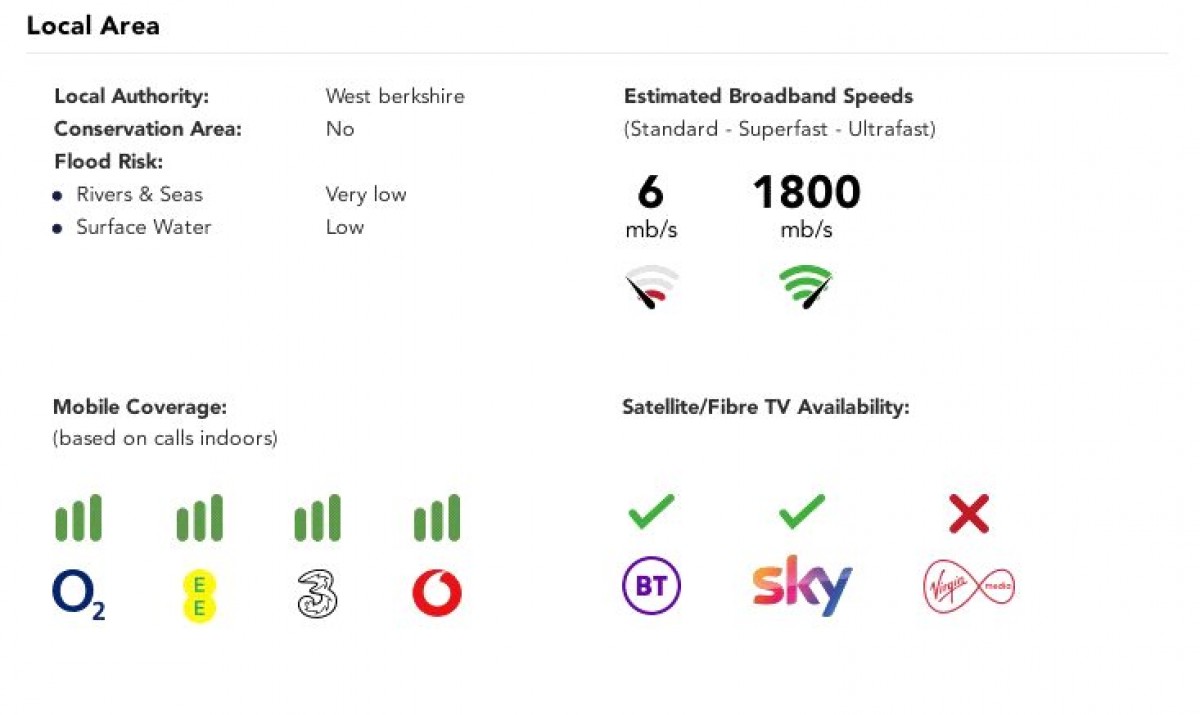
Task: Click the red slow-speed broadband gauge icon
Action: pyautogui.click(x=651, y=287)
